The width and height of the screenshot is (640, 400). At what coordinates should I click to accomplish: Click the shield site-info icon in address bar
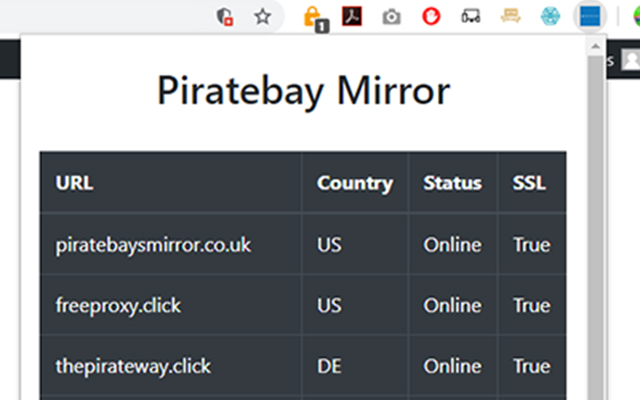pos(224,17)
